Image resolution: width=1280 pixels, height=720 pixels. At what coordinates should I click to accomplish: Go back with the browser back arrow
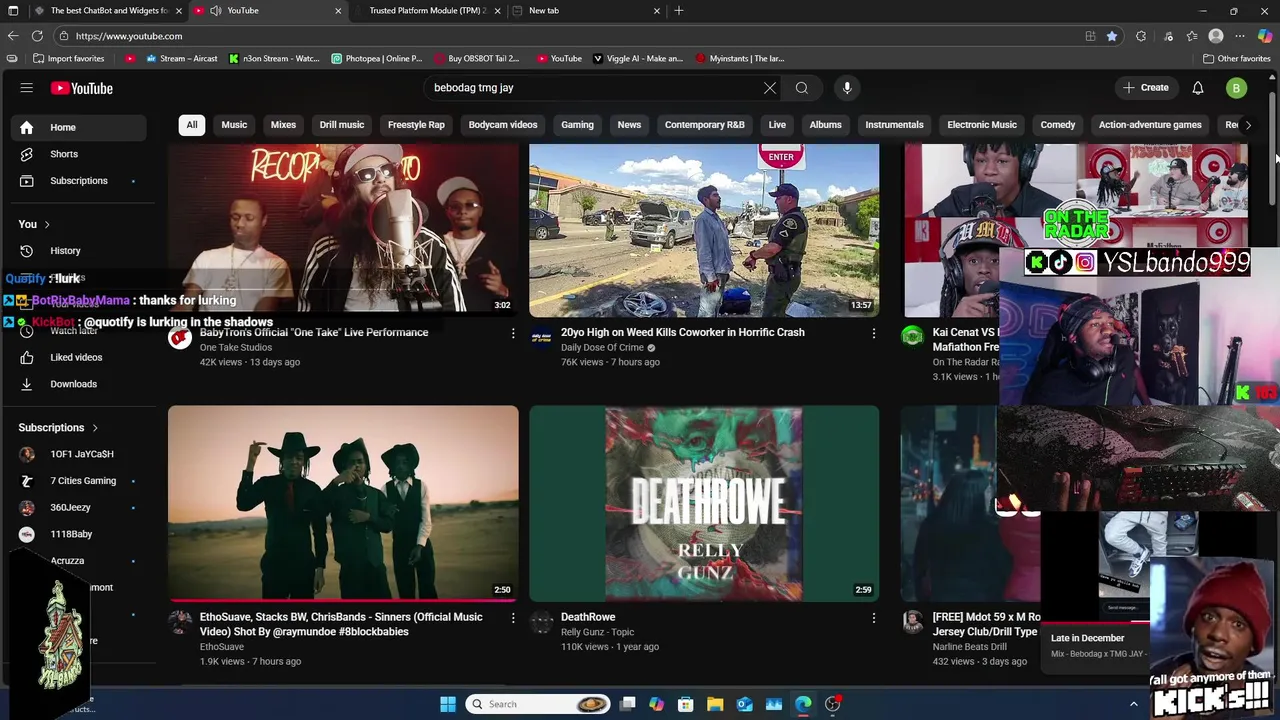13,36
